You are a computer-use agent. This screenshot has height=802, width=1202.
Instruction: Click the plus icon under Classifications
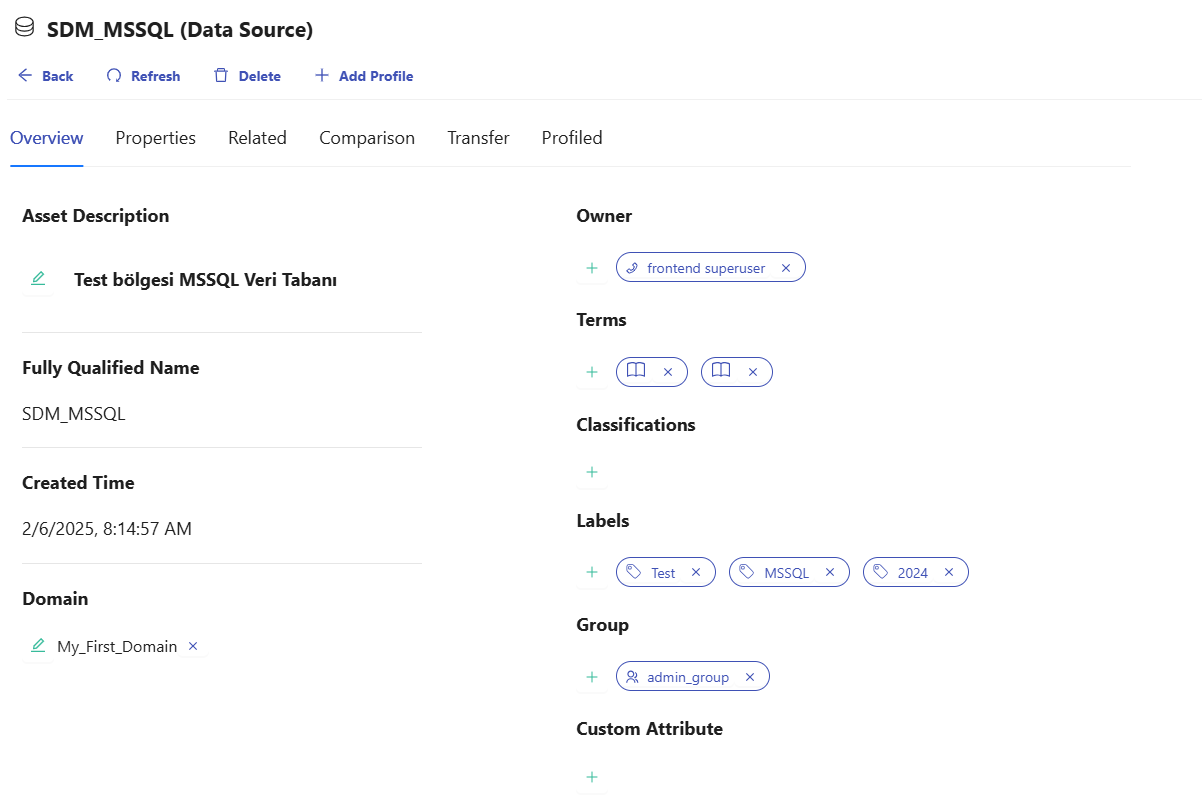pos(592,472)
